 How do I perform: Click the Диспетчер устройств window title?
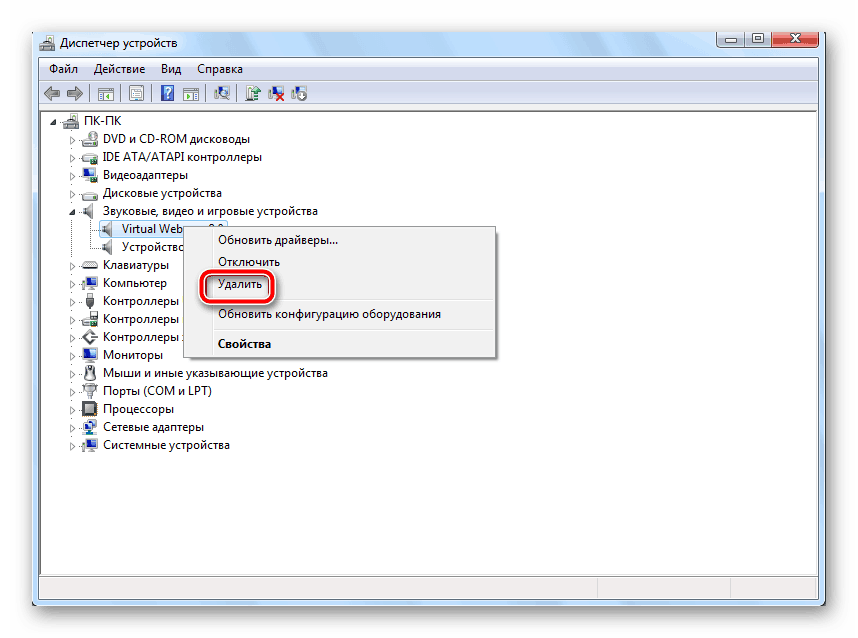(x=119, y=43)
